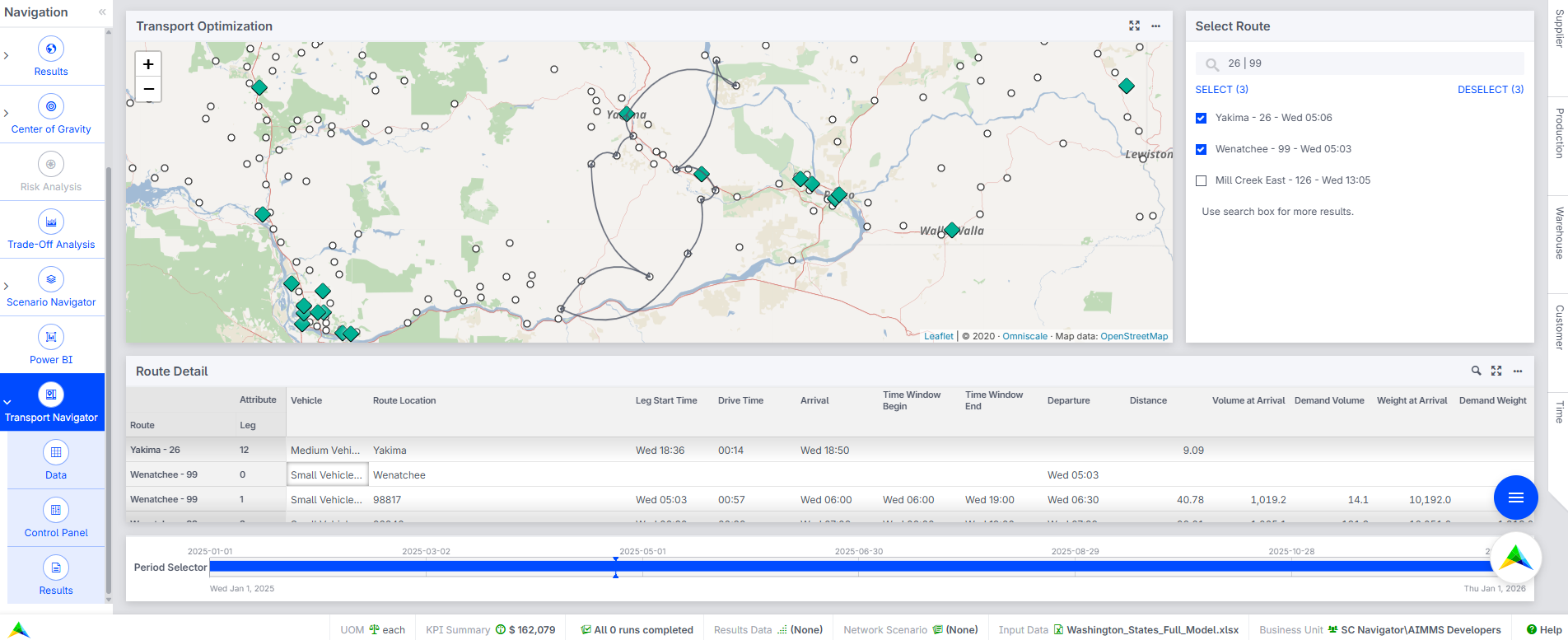This screenshot has width=1568, height=640.
Task: Click SELECT (3) link
Action: tap(1221, 90)
